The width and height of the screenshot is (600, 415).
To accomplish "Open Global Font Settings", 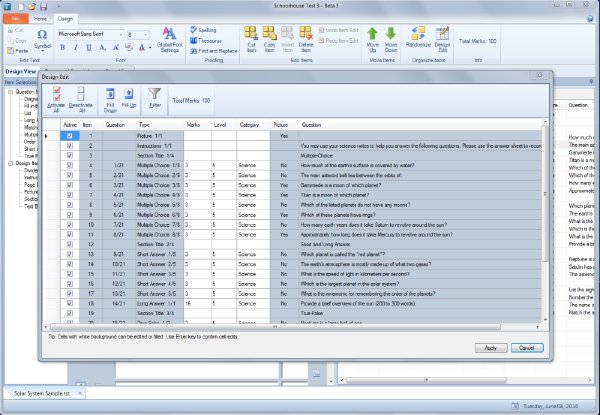I will tap(170, 39).
